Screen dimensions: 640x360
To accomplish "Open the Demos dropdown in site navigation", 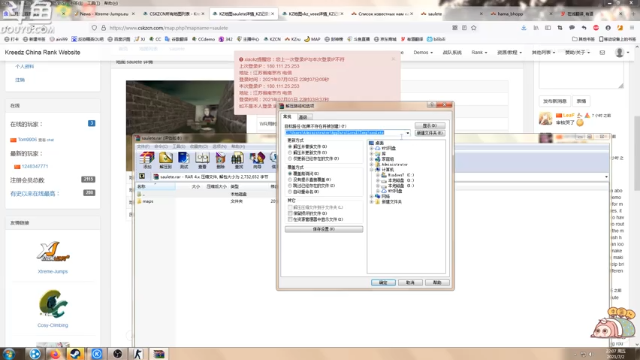I will [423, 52].
